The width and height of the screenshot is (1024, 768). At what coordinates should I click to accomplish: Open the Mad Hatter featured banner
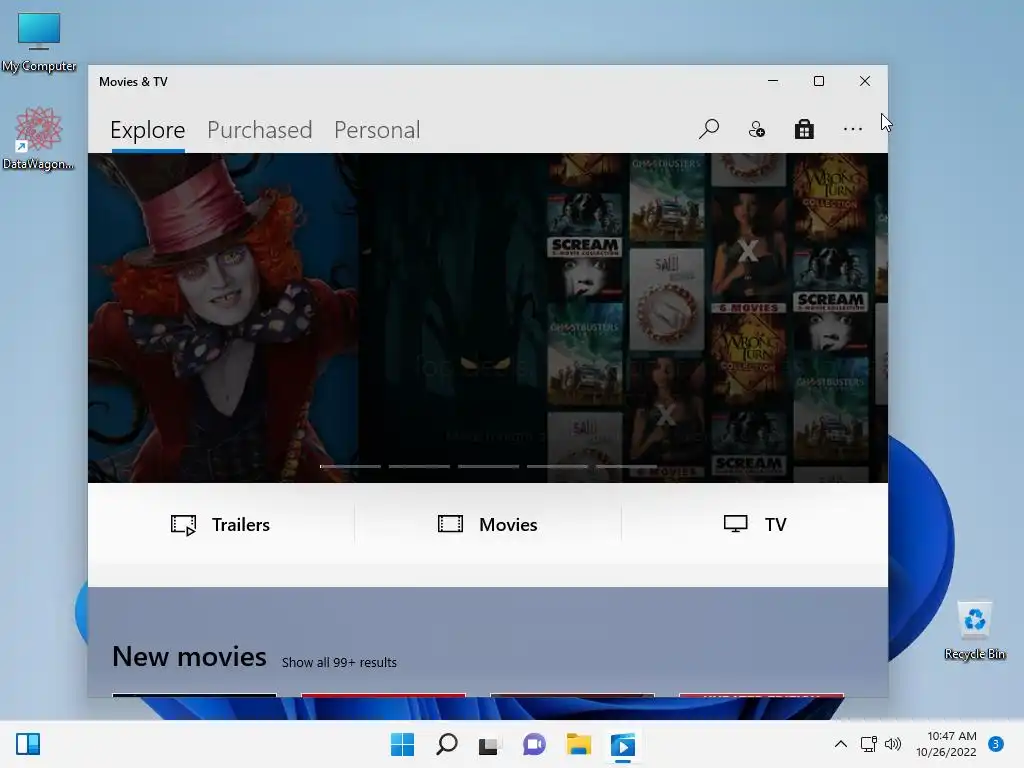tap(223, 317)
